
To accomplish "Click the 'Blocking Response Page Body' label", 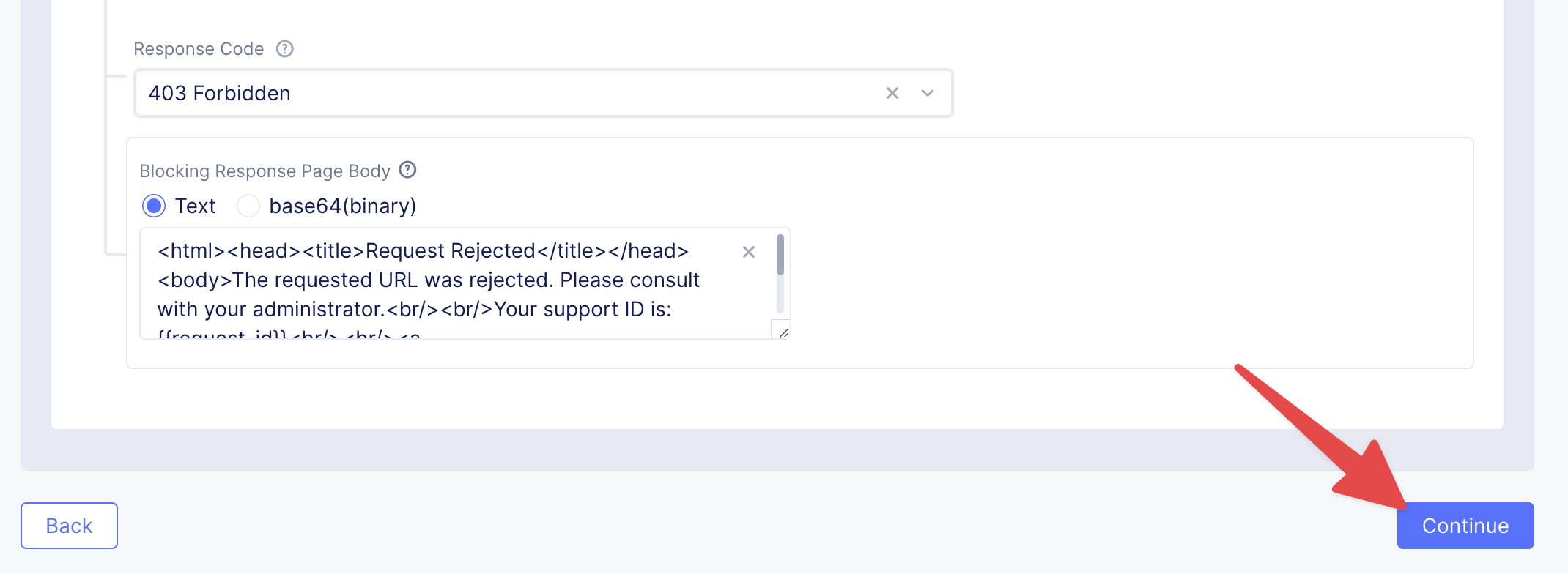I will (265, 171).
